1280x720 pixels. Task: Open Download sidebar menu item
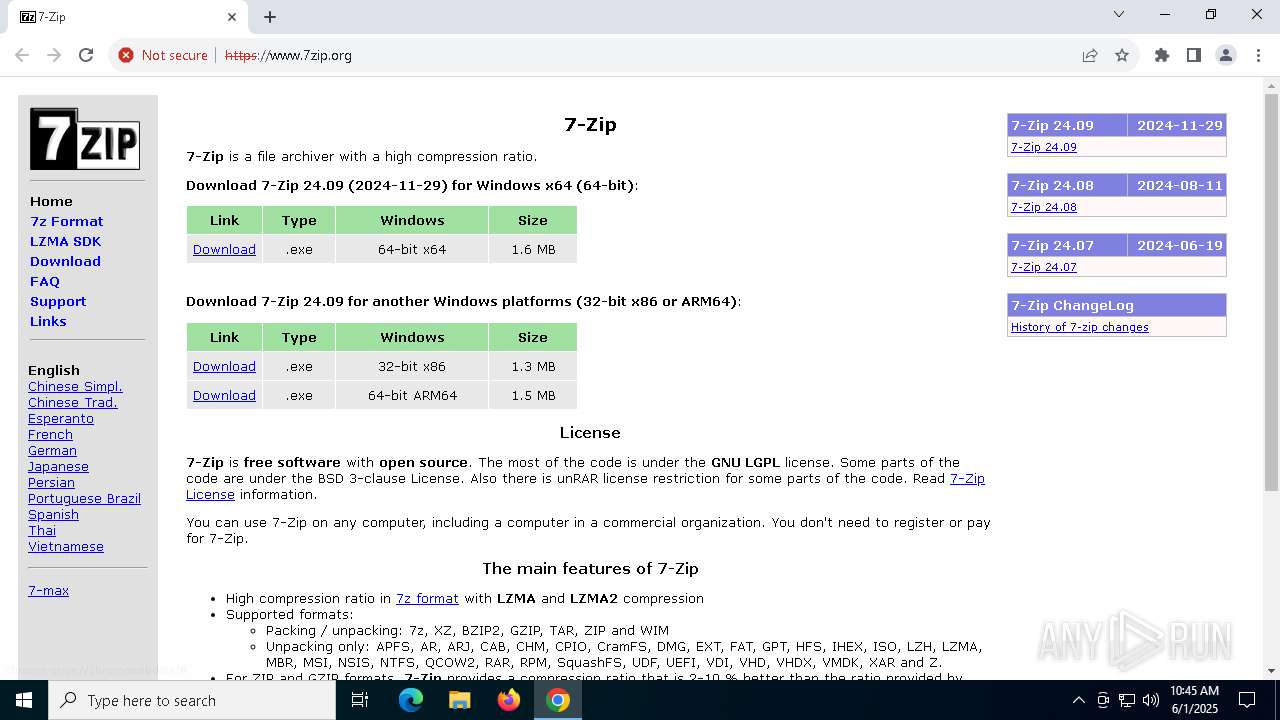pyautogui.click(x=65, y=261)
